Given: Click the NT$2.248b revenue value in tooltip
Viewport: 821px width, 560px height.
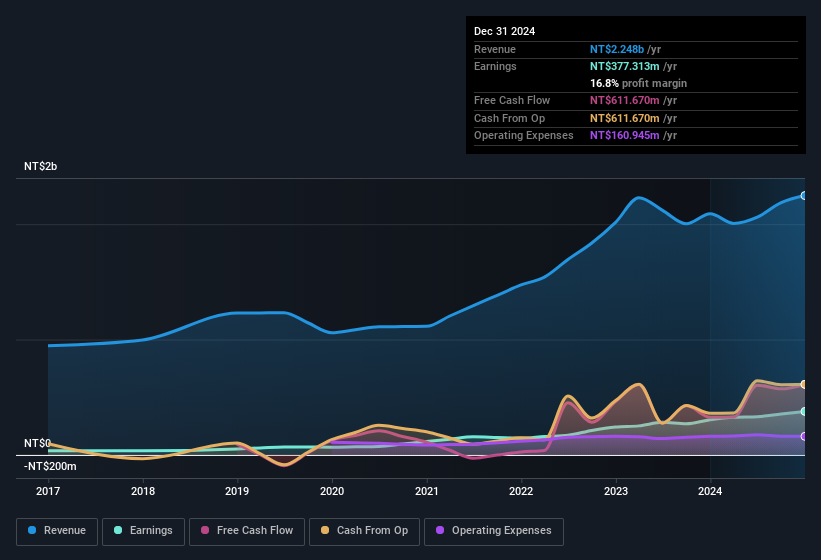Looking at the screenshot, I should coord(617,49).
